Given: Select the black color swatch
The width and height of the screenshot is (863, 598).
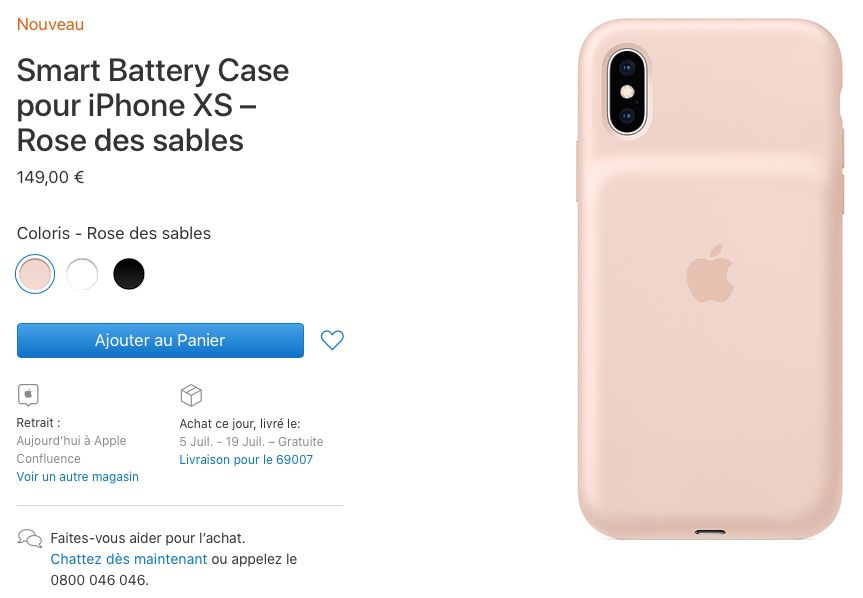Looking at the screenshot, I should 129,273.
